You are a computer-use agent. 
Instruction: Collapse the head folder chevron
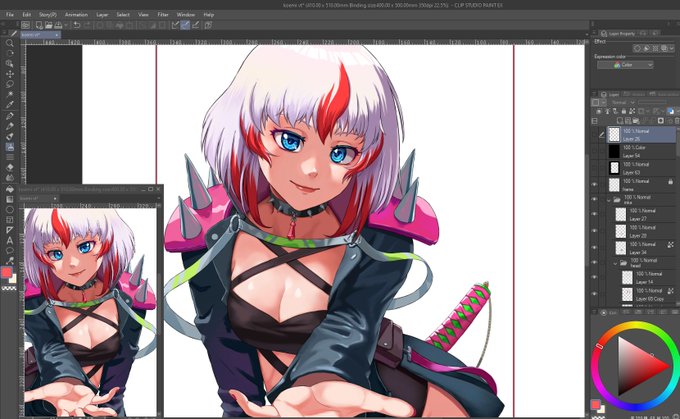point(615,263)
